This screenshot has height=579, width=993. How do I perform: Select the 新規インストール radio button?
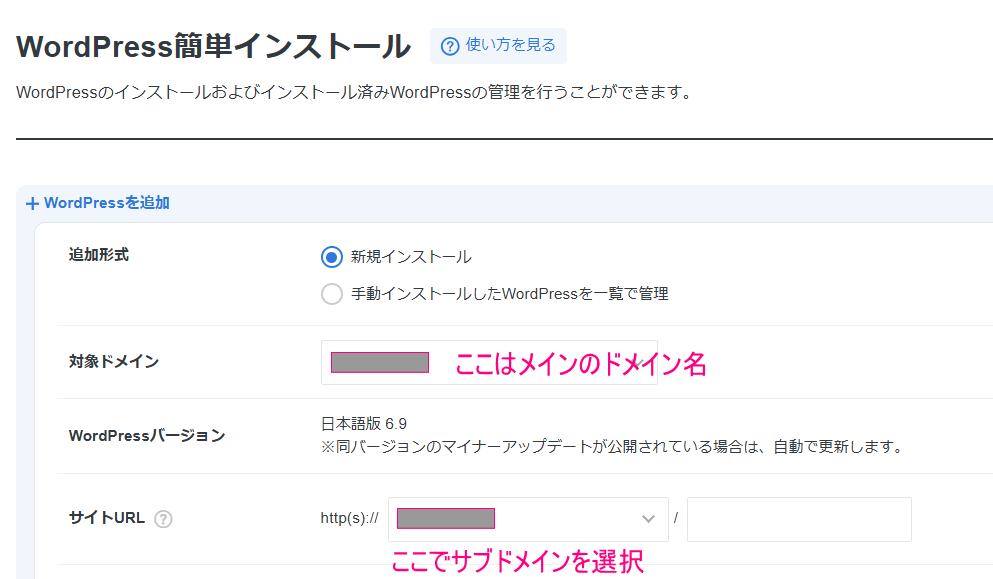(x=332, y=257)
